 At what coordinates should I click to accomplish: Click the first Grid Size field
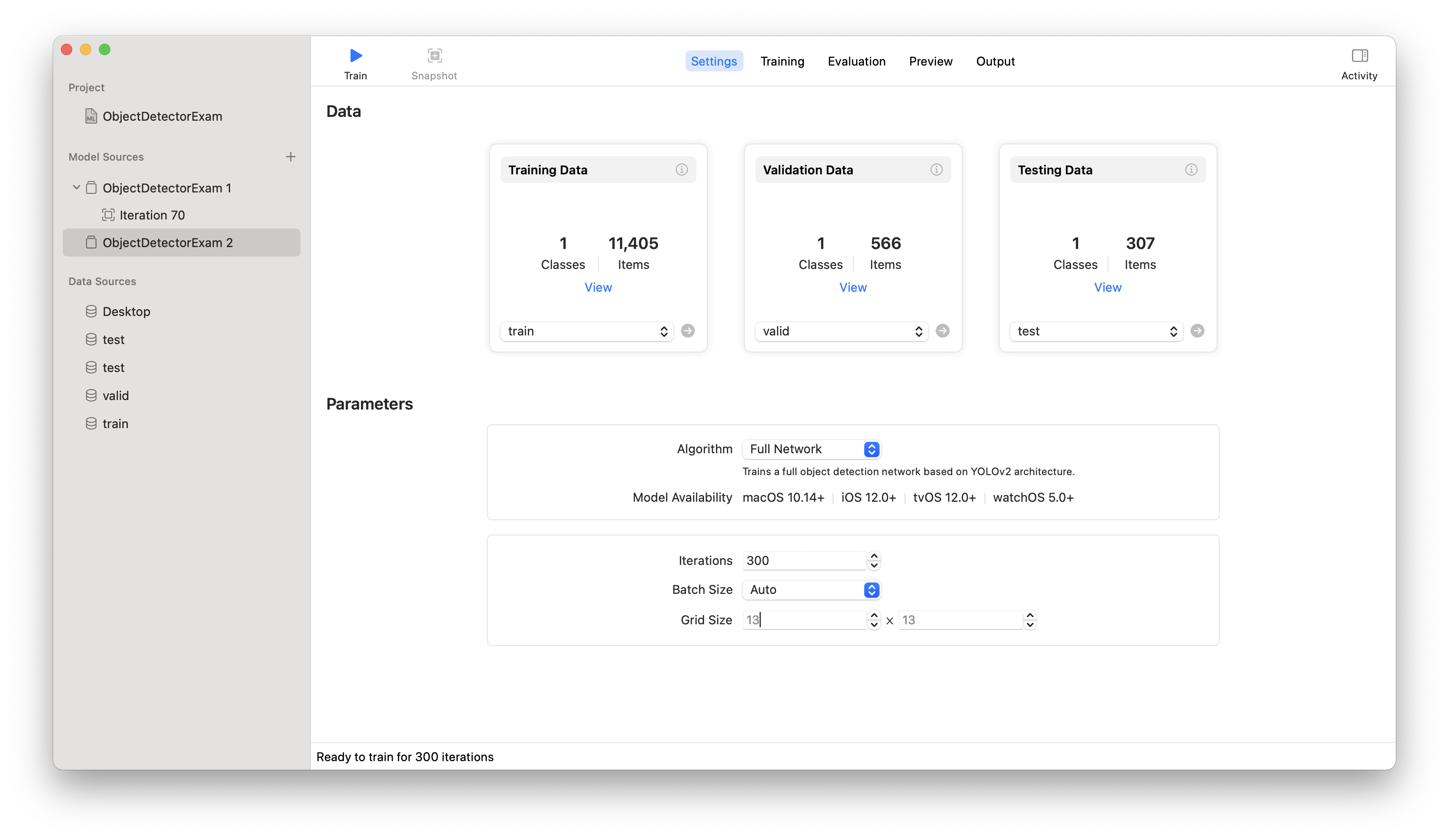[804, 620]
